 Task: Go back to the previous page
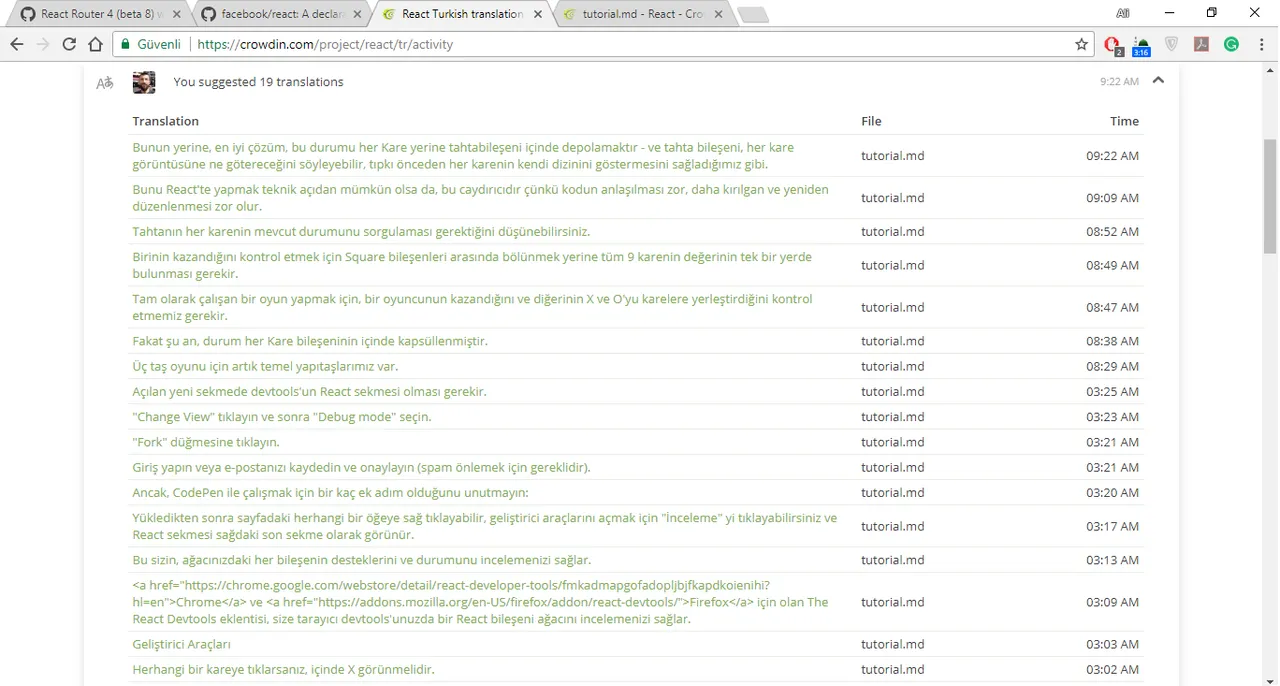click(16, 44)
